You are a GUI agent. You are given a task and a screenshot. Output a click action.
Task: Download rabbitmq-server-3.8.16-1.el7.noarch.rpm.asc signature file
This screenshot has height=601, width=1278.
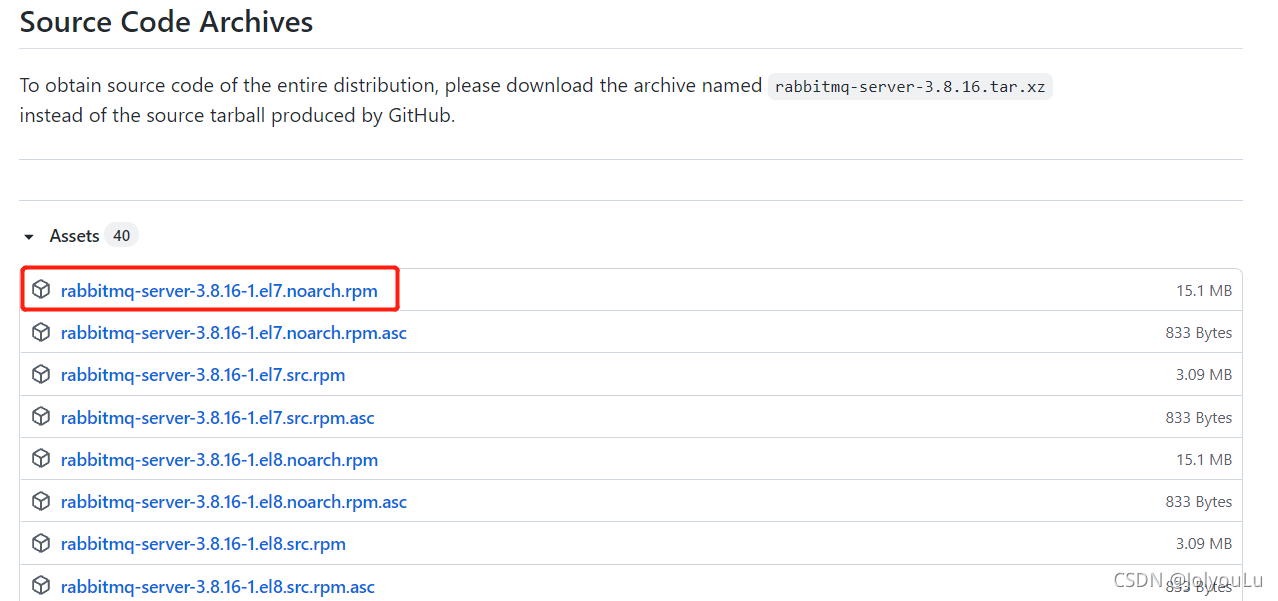point(234,333)
